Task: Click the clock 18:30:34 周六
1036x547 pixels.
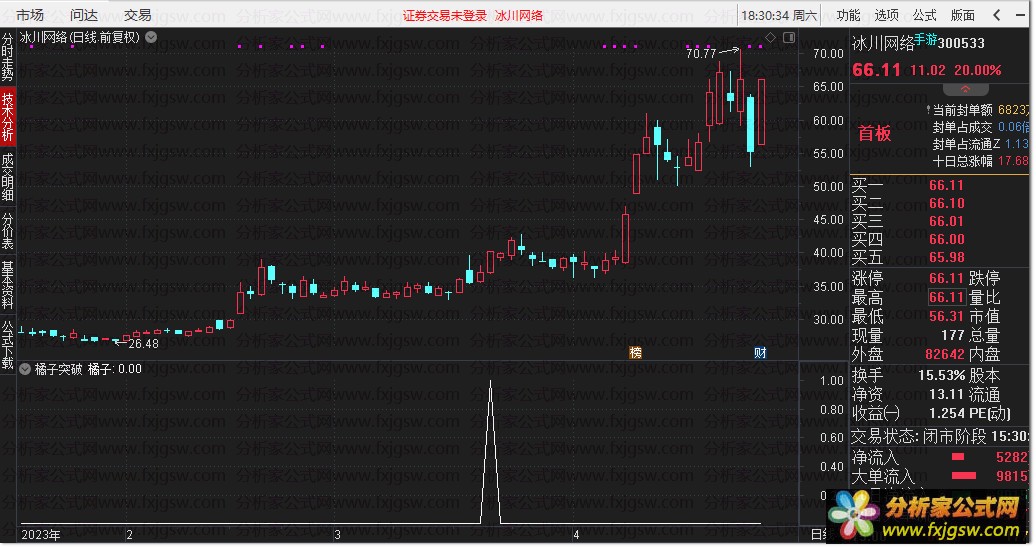Action: click(x=778, y=15)
